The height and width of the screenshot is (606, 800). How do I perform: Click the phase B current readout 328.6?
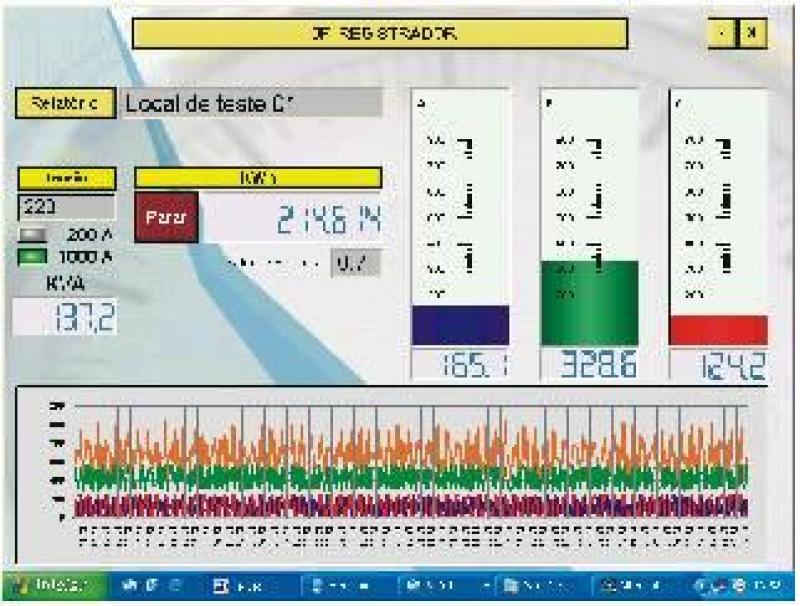pyautogui.click(x=589, y=366)
